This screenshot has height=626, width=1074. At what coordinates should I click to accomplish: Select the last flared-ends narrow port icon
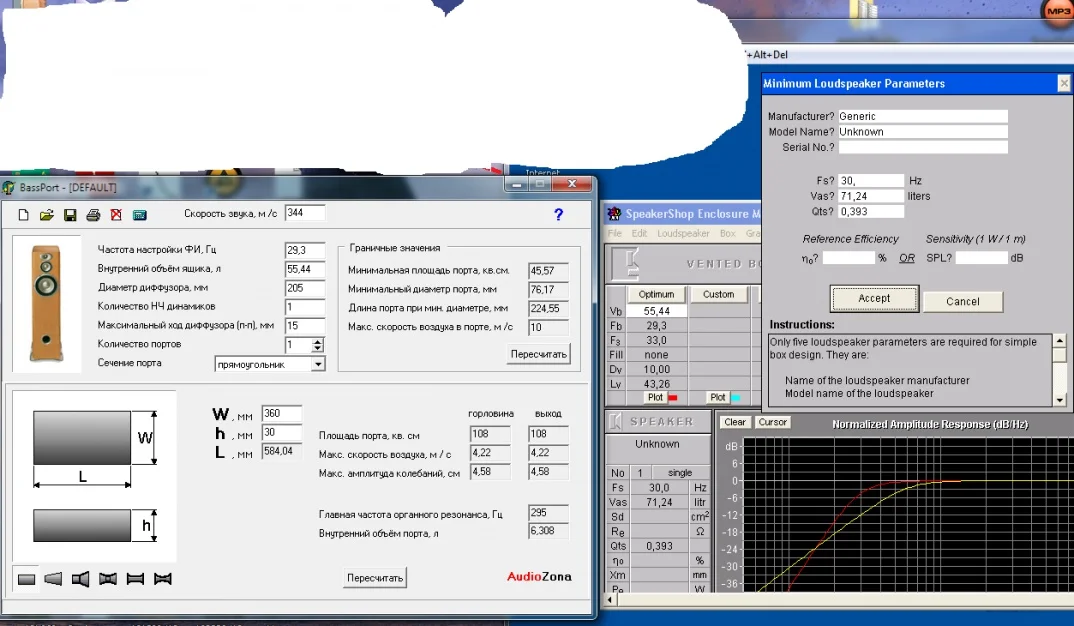pos(162,579)
